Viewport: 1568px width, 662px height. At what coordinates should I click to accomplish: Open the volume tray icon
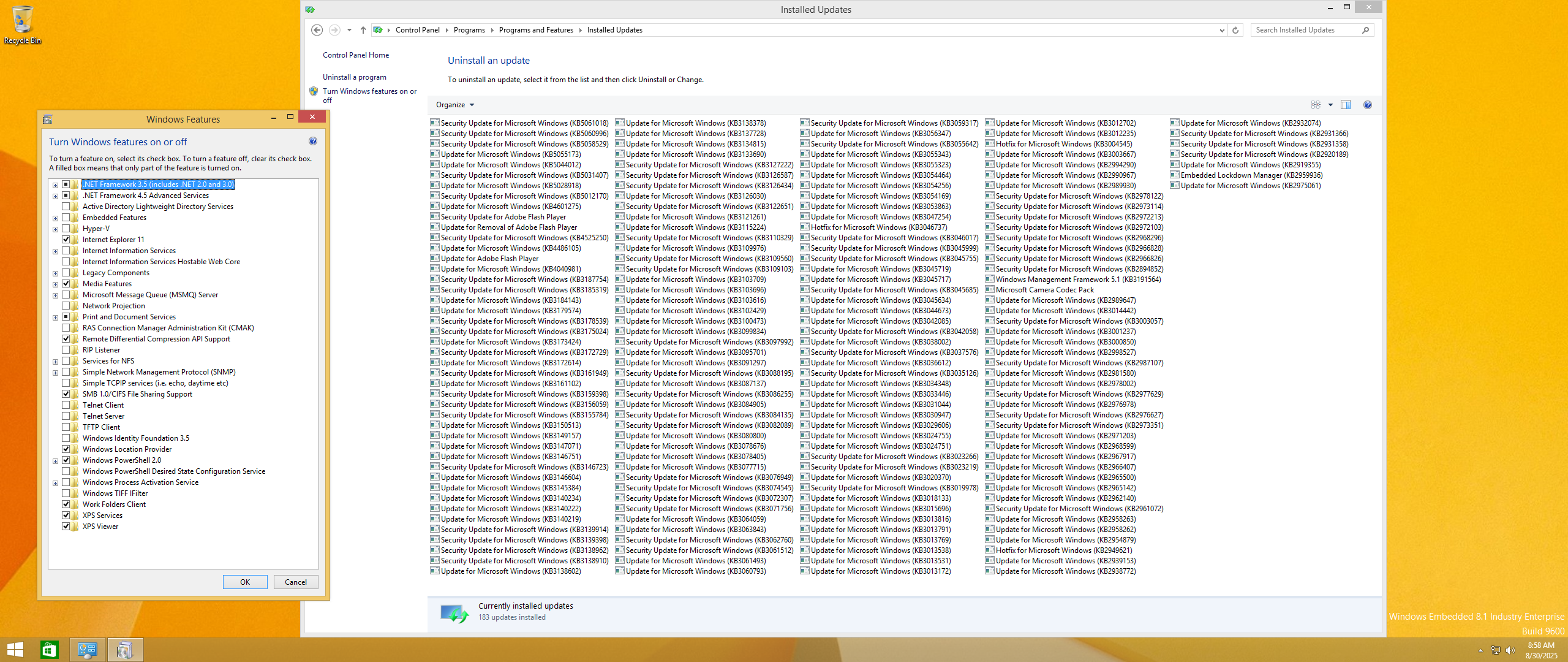(1510, 650)
